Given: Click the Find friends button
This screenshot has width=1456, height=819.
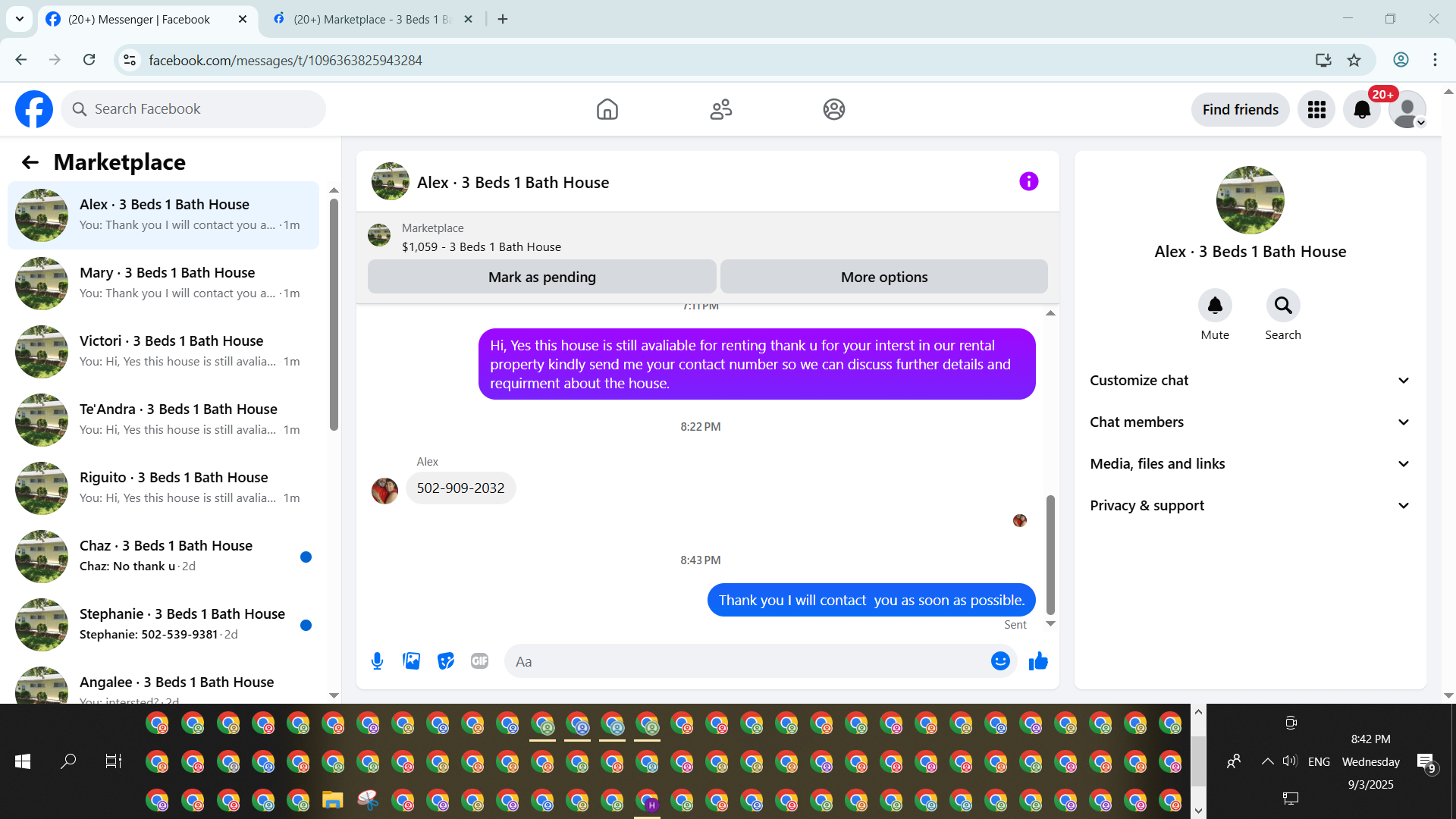Looking at the screenshot, I should [1241, 109].
